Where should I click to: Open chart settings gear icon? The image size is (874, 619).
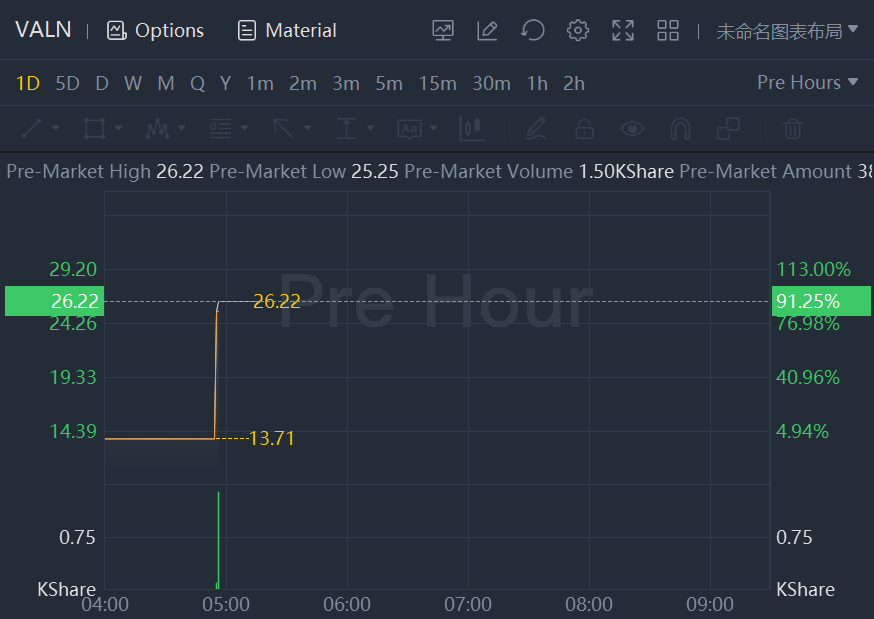[x=578, y=31]
